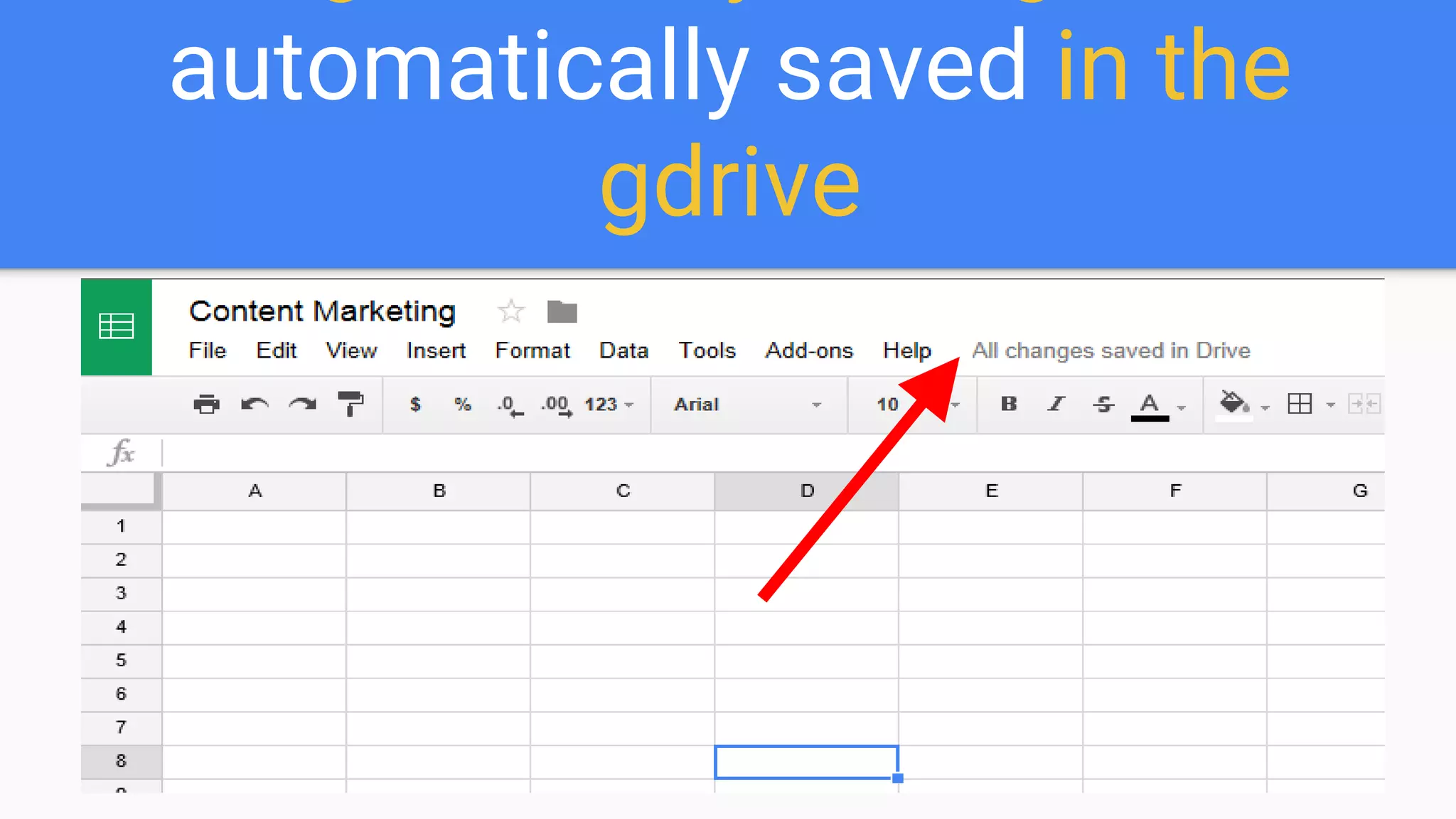Select row 5 header
The width and height of the screenshot is (1456, 819).
(122, 660)
